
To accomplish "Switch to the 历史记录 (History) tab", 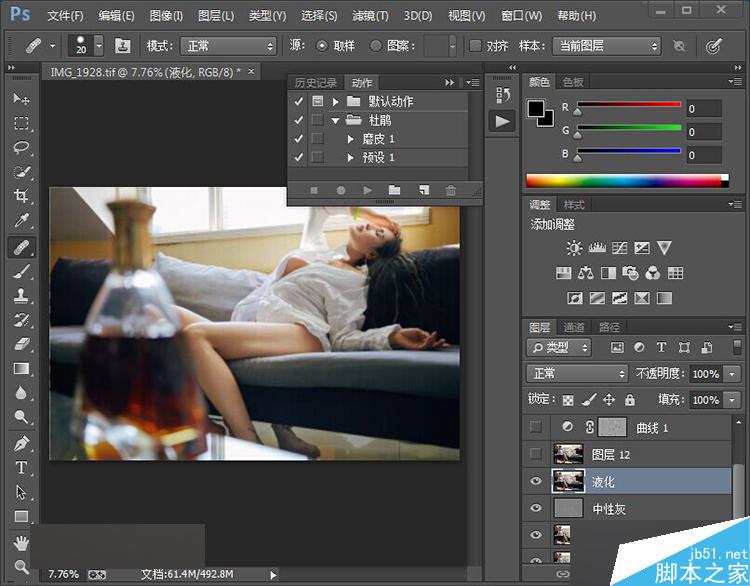I will [x=317, y=82].
